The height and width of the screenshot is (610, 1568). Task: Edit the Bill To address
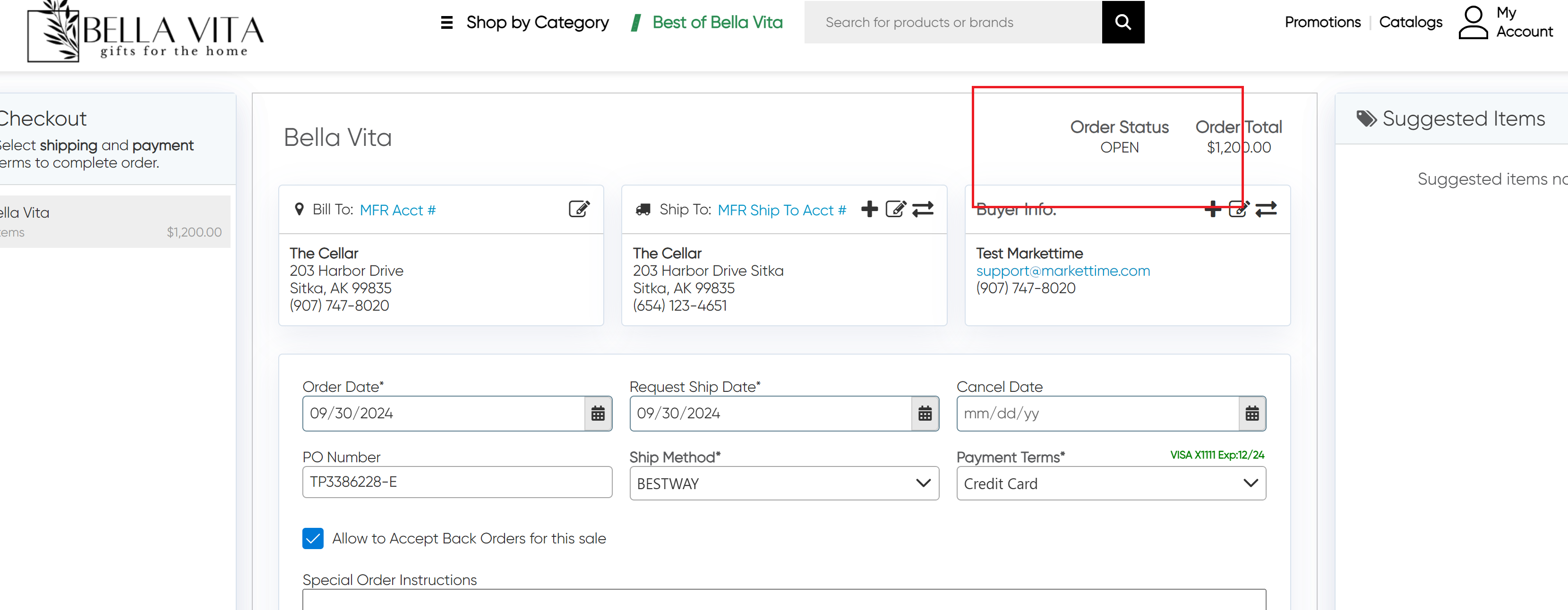[579, 209]
